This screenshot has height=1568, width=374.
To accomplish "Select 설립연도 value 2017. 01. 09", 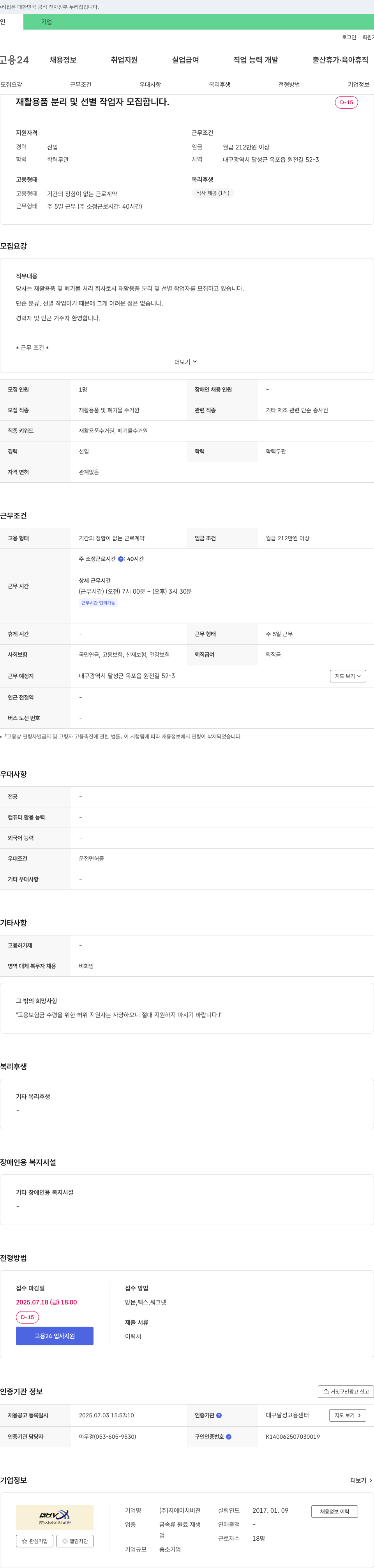I will pos(270,1510).
